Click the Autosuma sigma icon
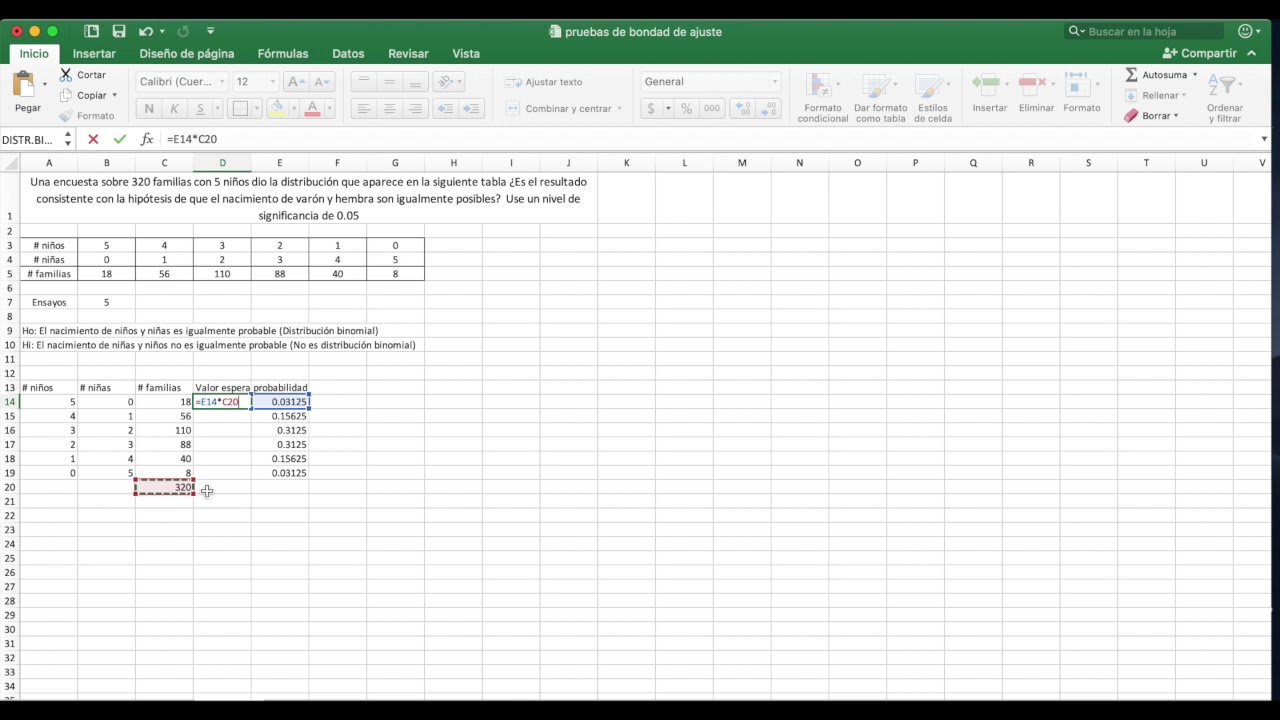The image size is (1280, 720). 1131,75
